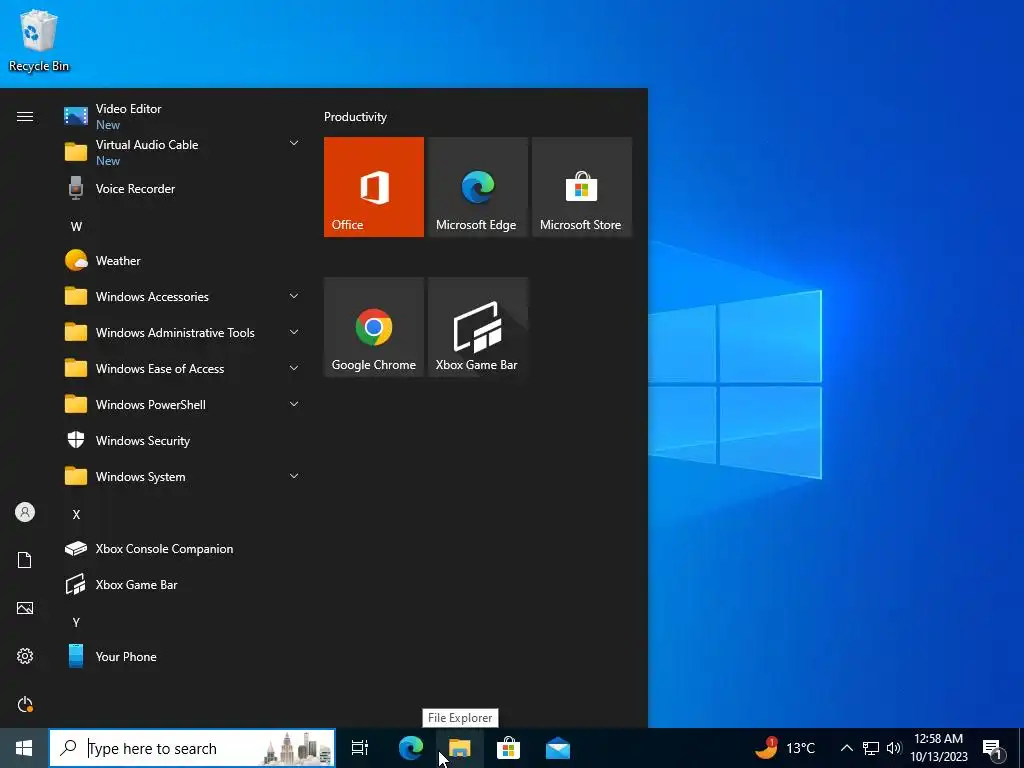This screenshot has width=1024, height=768.
Task: Expand the Windows System folder
Action: (182, 477)
